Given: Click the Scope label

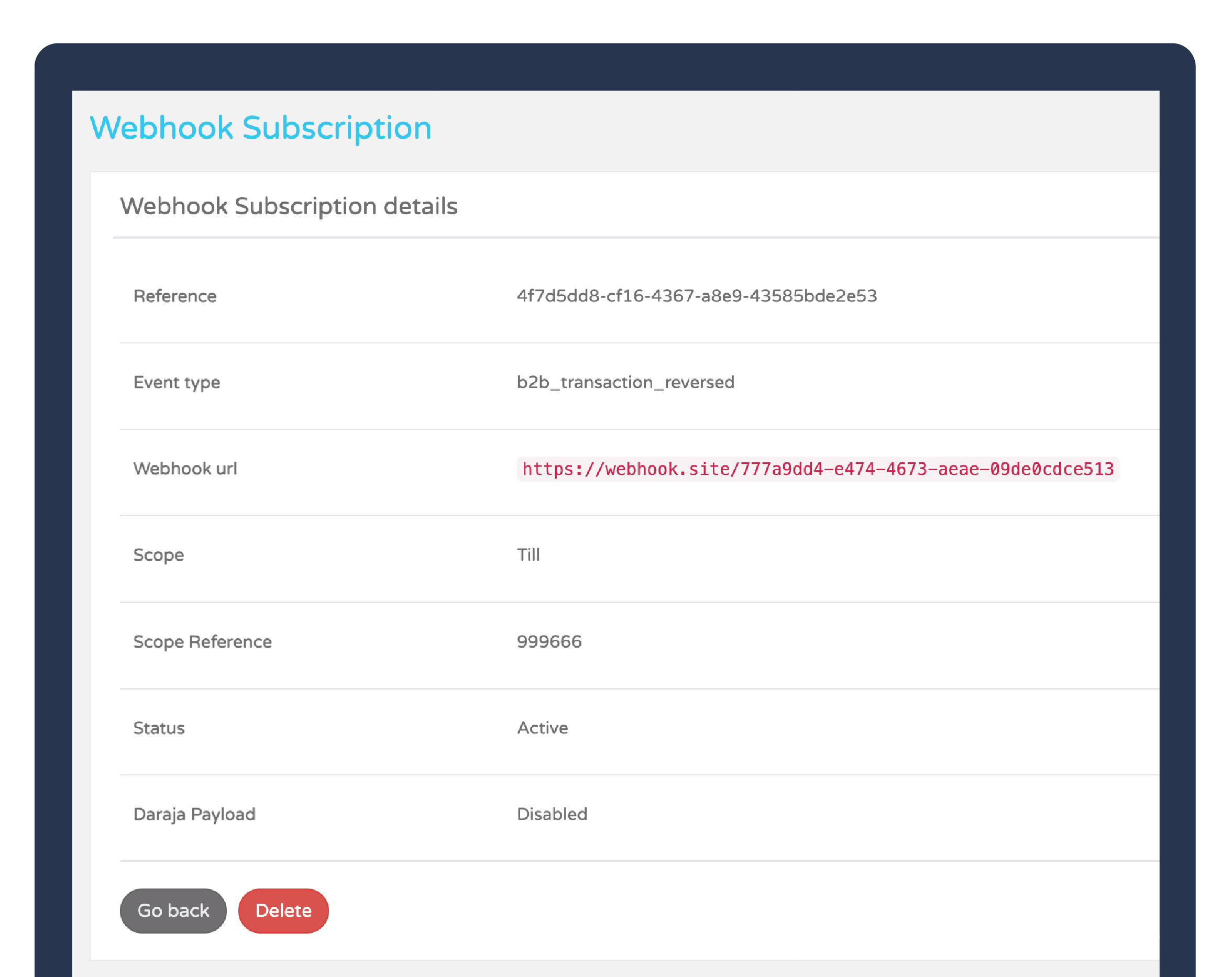Looking at the screenshot, I should tap(158, 555).
